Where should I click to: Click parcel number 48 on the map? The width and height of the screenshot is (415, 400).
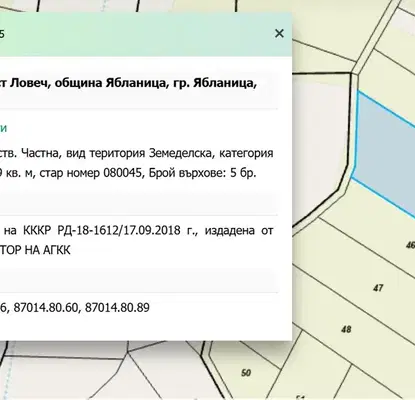346,329
